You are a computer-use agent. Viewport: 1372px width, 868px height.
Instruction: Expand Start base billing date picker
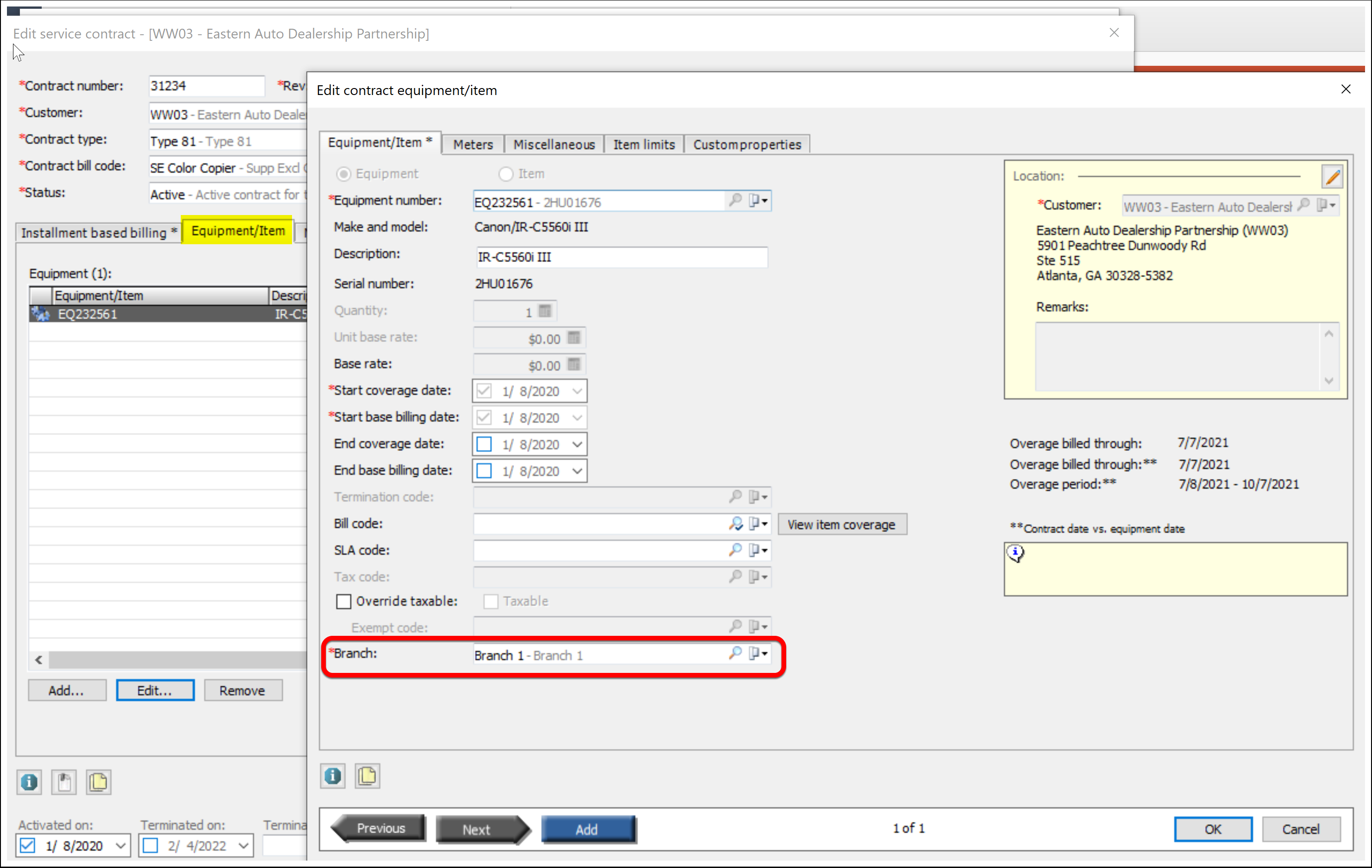pyautogui.click(x=577, y=418)
